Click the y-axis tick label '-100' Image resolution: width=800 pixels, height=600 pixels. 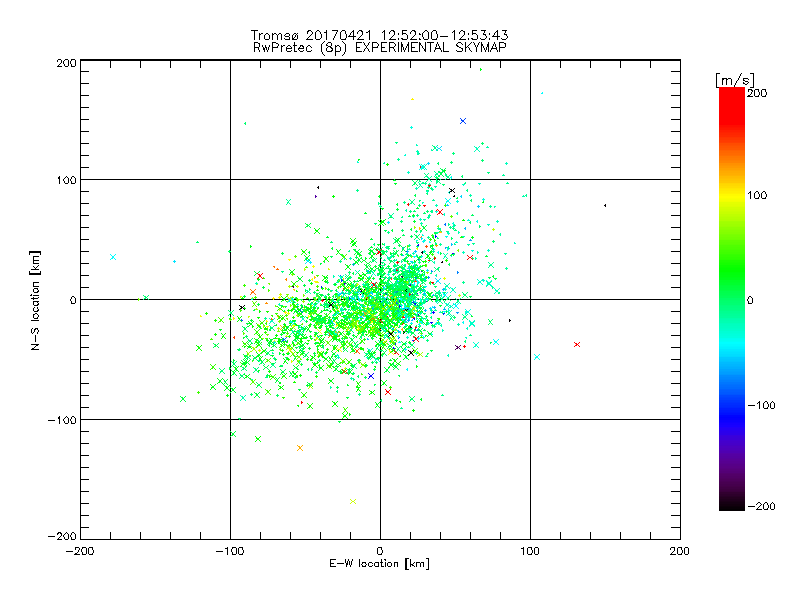(62, 420)
